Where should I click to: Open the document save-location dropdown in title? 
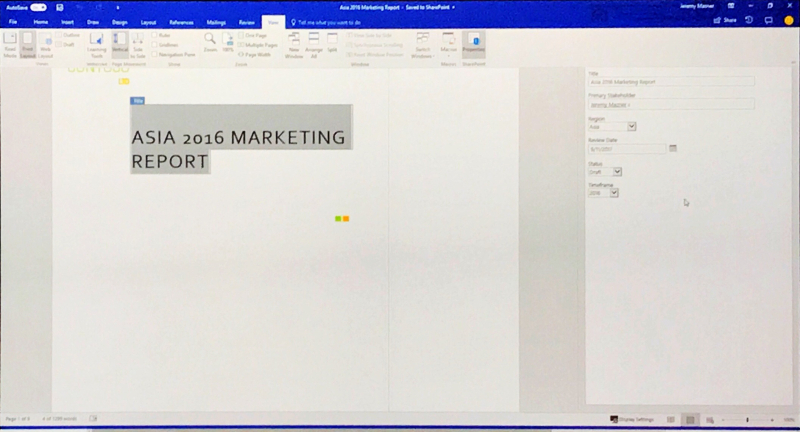pyautogui.click(x=453, y=8)
